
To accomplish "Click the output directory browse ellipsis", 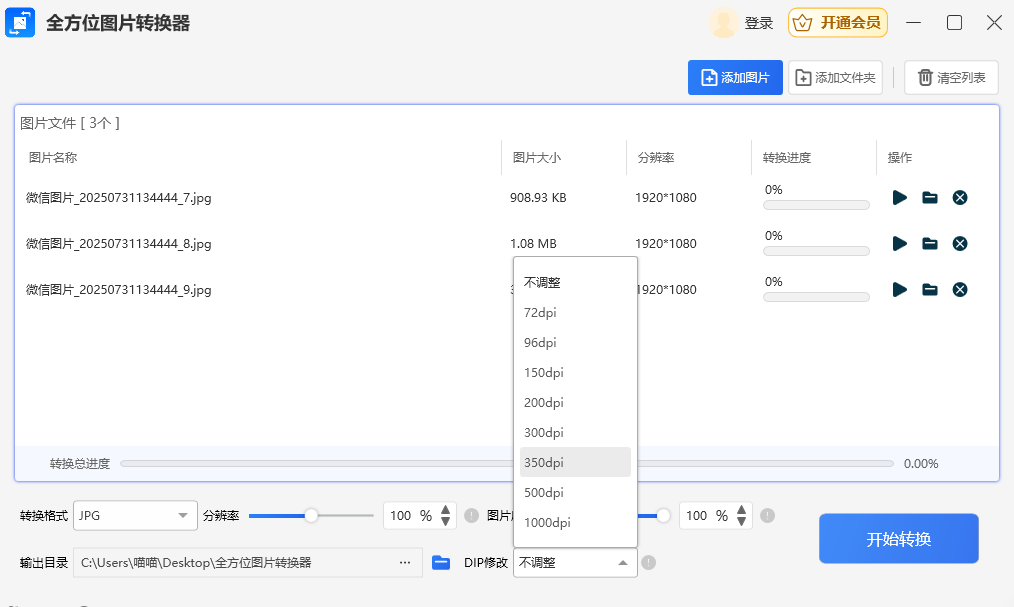I will pos(405,563).
